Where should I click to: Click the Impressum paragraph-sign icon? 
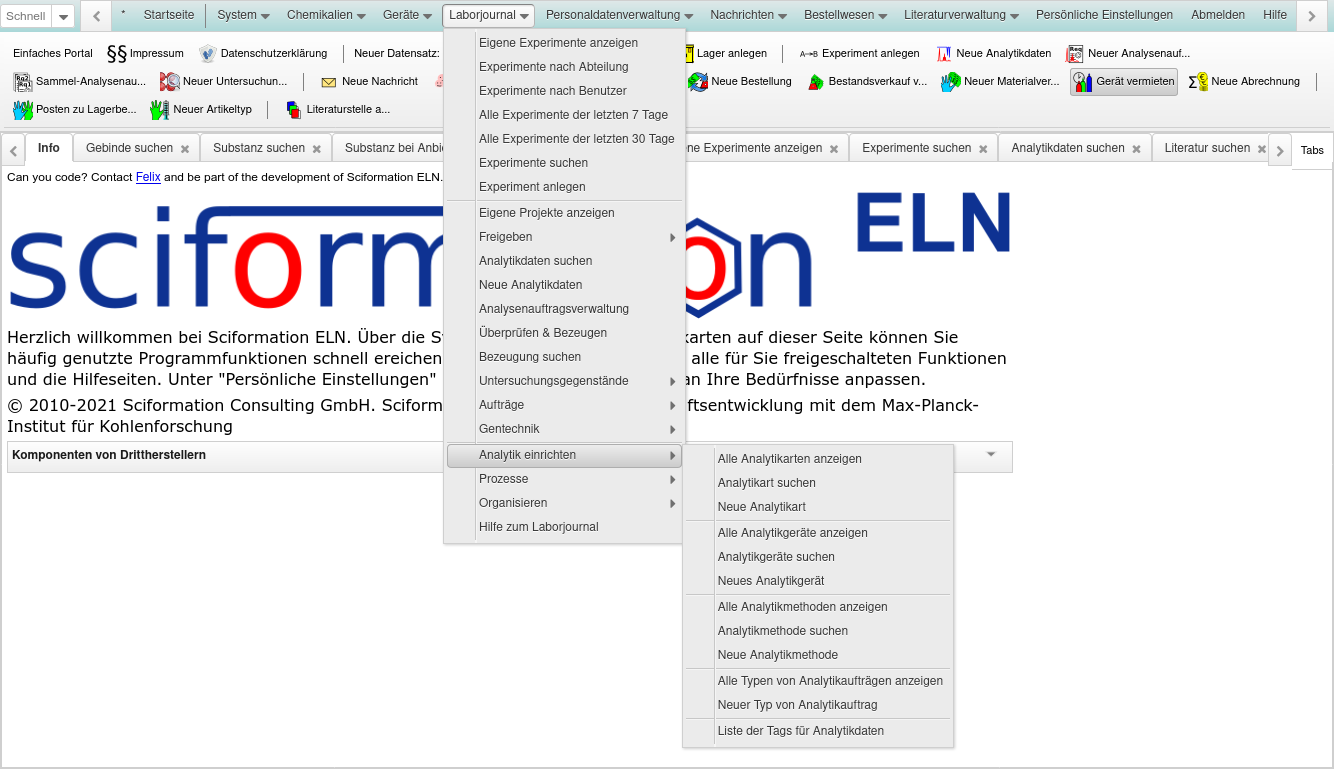(x=116, y=53)
